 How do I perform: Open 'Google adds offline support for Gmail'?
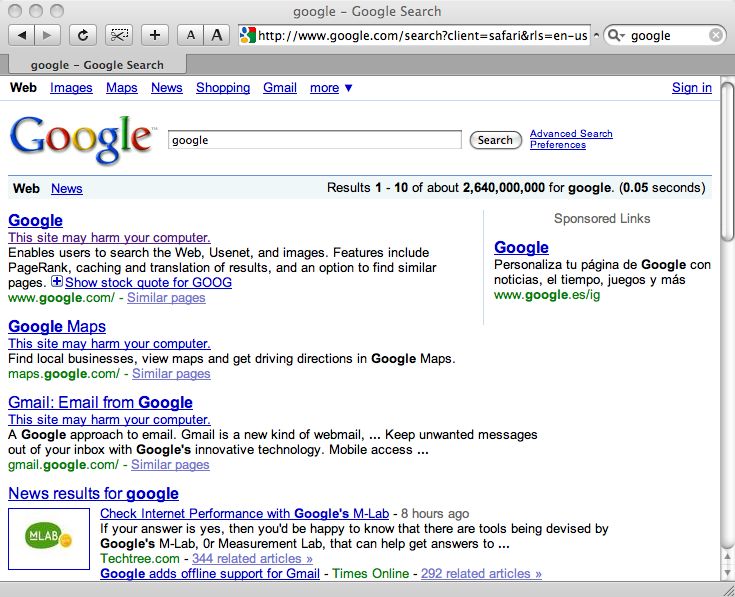click(x=210, y=574)
